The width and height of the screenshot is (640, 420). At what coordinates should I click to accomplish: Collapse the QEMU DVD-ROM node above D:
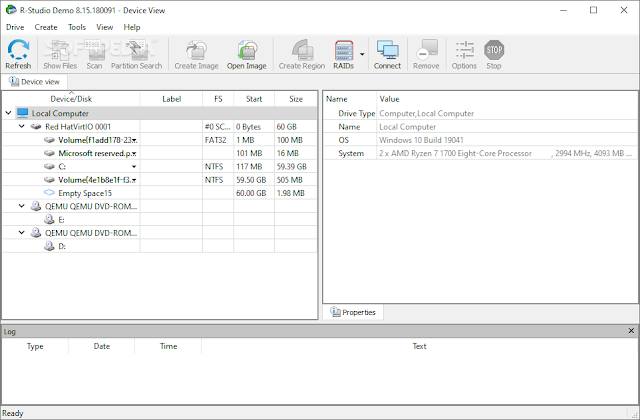pos(22,233)
